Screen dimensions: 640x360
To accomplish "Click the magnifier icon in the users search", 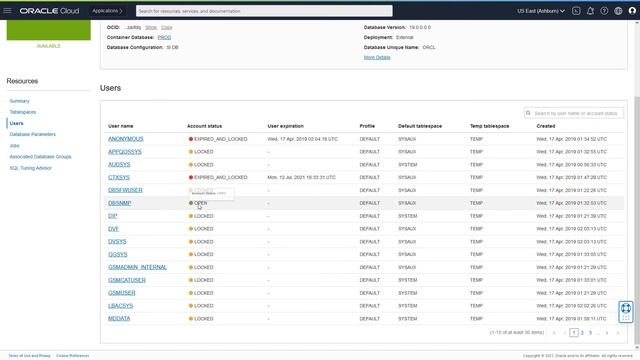I will [528, 113].
